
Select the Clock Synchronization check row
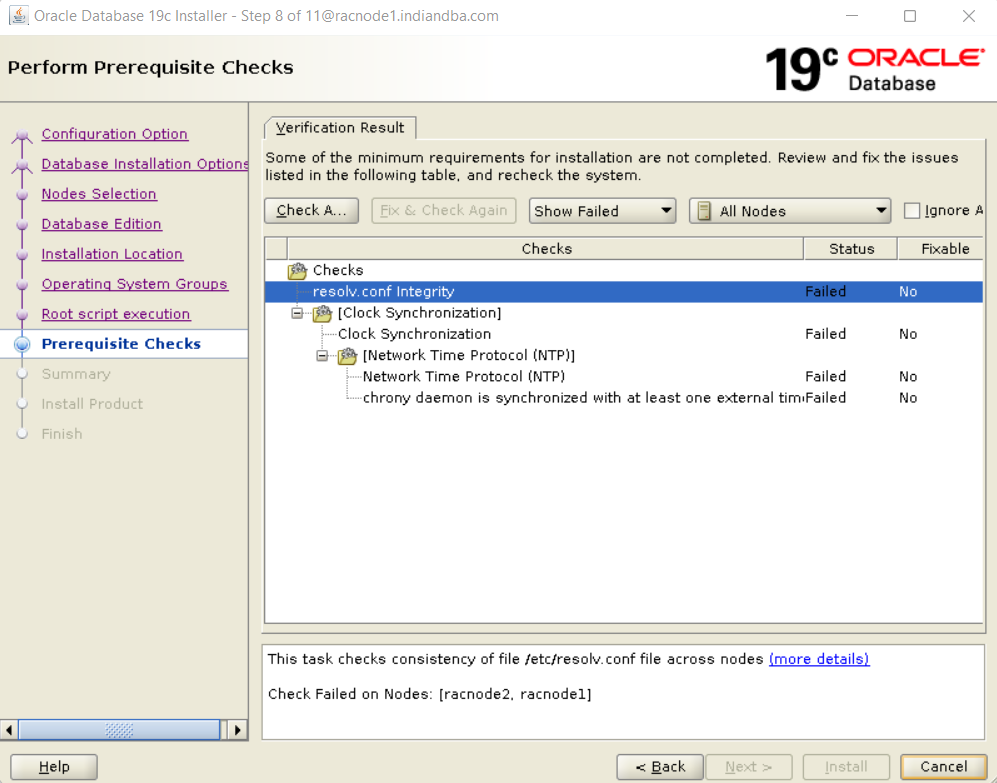coord(624,334)
